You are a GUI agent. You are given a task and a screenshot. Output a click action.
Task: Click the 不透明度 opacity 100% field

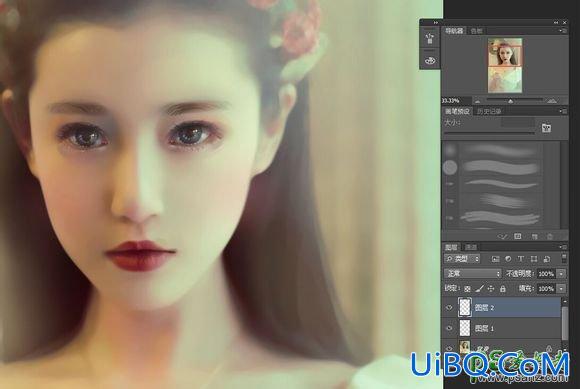click(546, 274)
